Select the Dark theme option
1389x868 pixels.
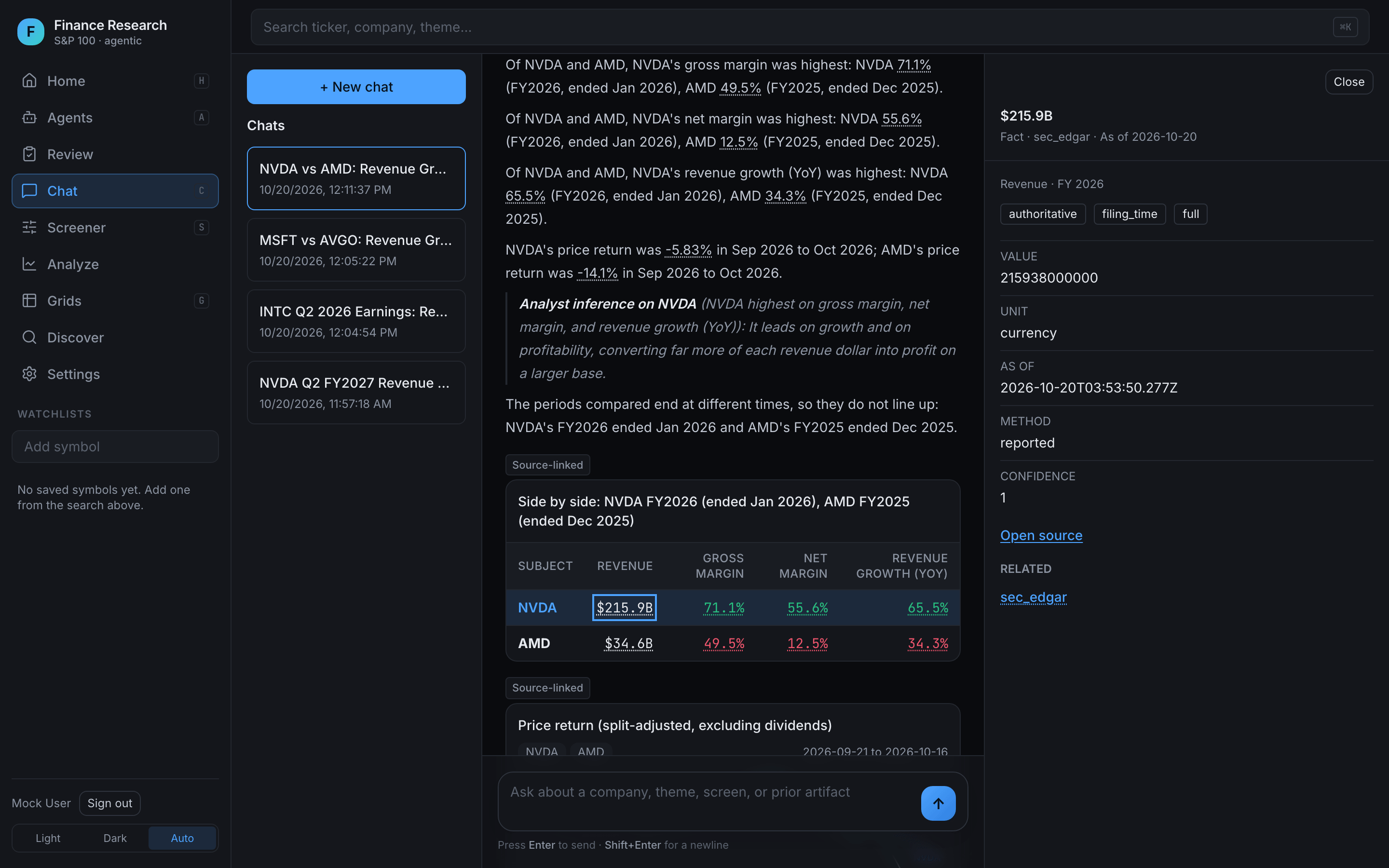click(x=115, y=838)
